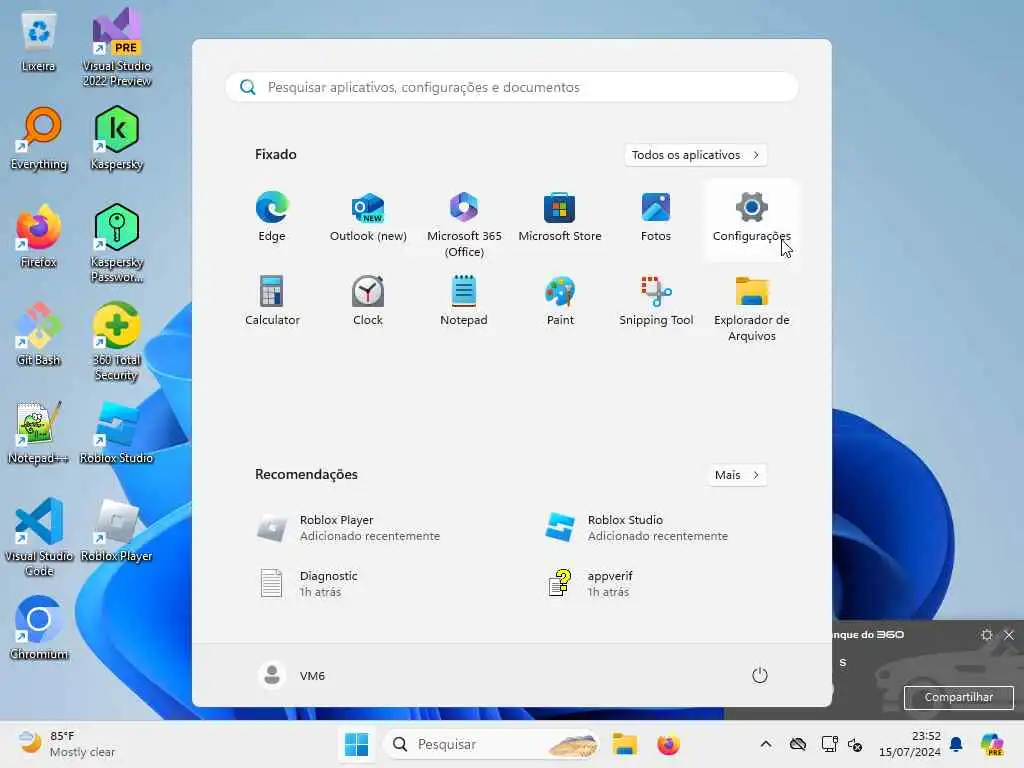Click the muted volume tray icon
This screenshot has width=1024, height=768.
click(x=855, y=744)
